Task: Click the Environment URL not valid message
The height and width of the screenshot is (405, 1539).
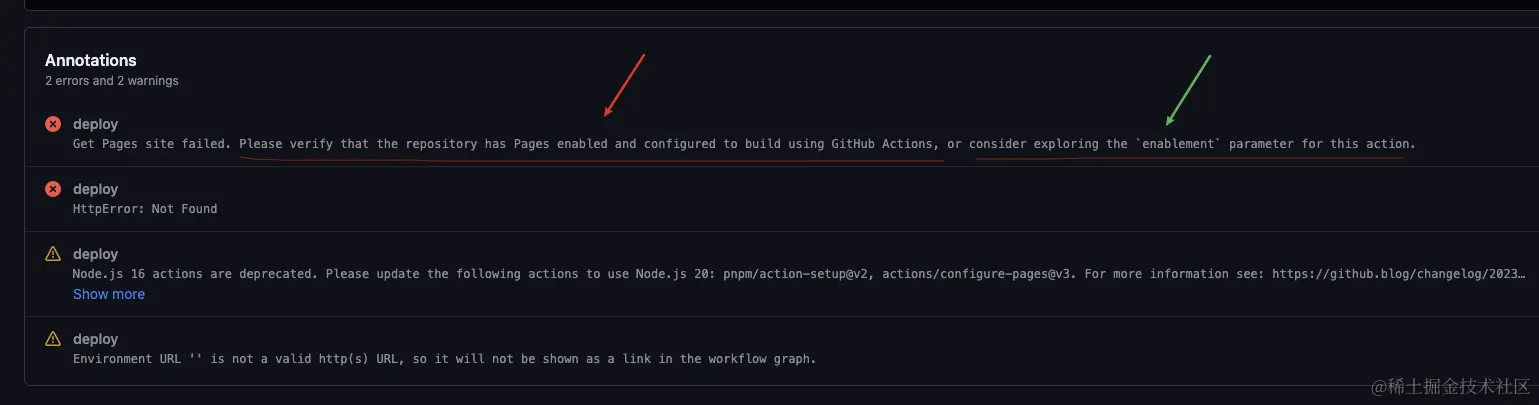Action: click(445, 358)
